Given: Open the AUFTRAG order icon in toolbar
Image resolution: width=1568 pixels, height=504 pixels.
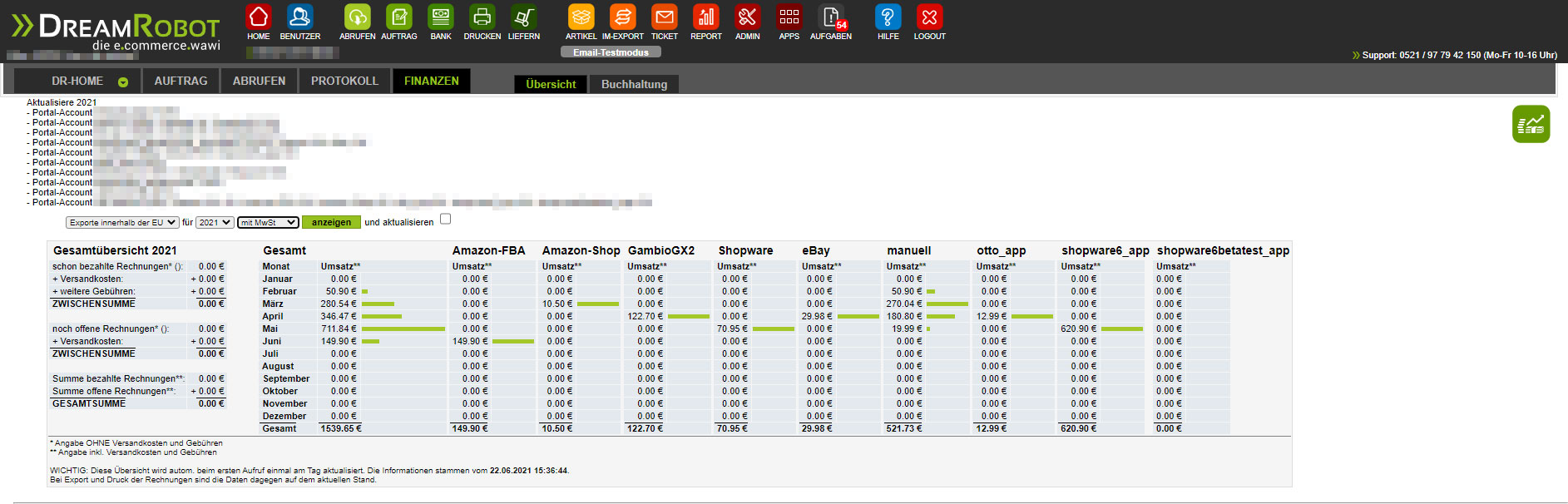Looking at the screenshot, I should click(x=399, y=17).
